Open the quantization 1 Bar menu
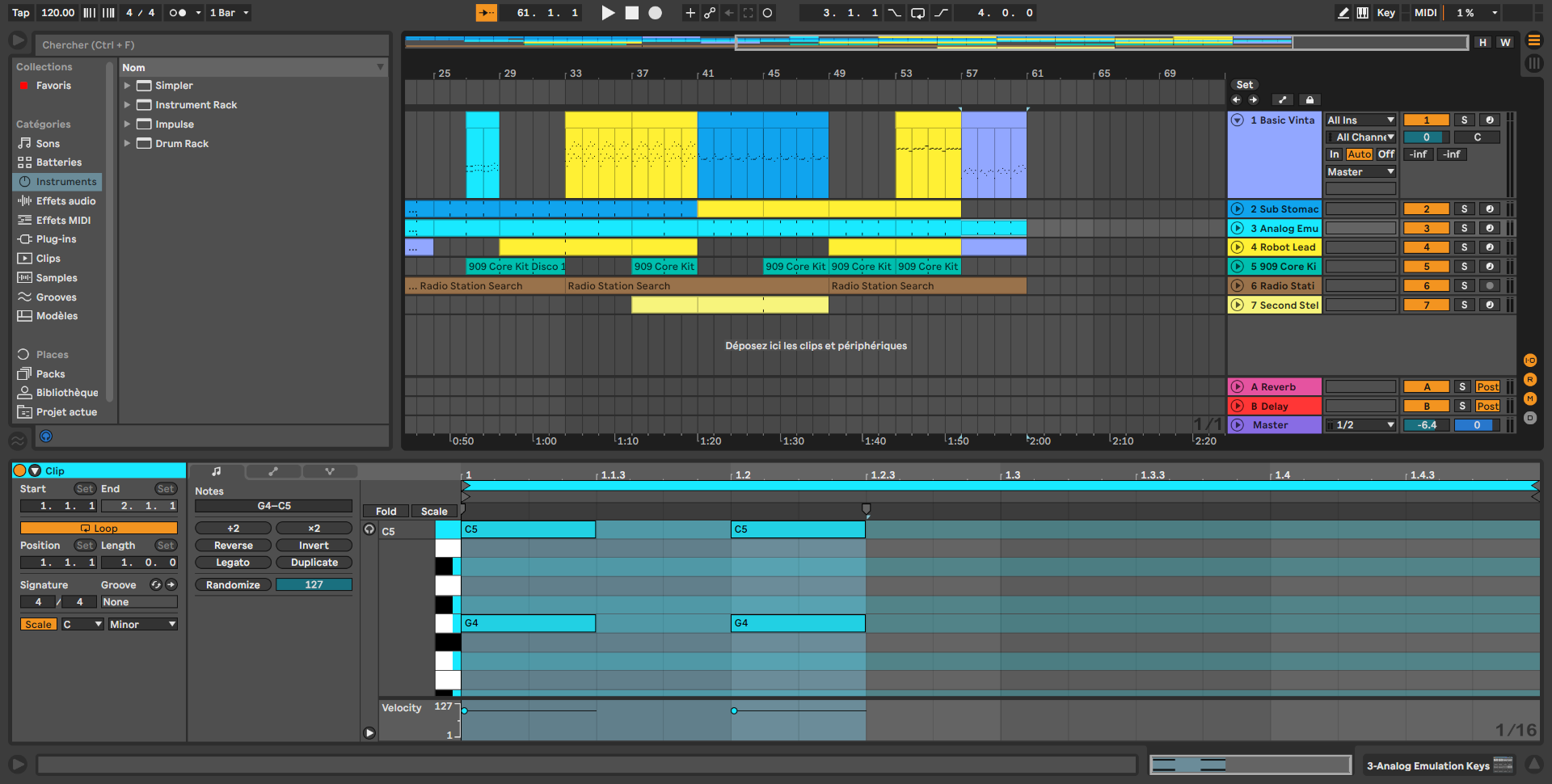The height and width of the screenshot is (784, 1552). click(x=229, y=13)
